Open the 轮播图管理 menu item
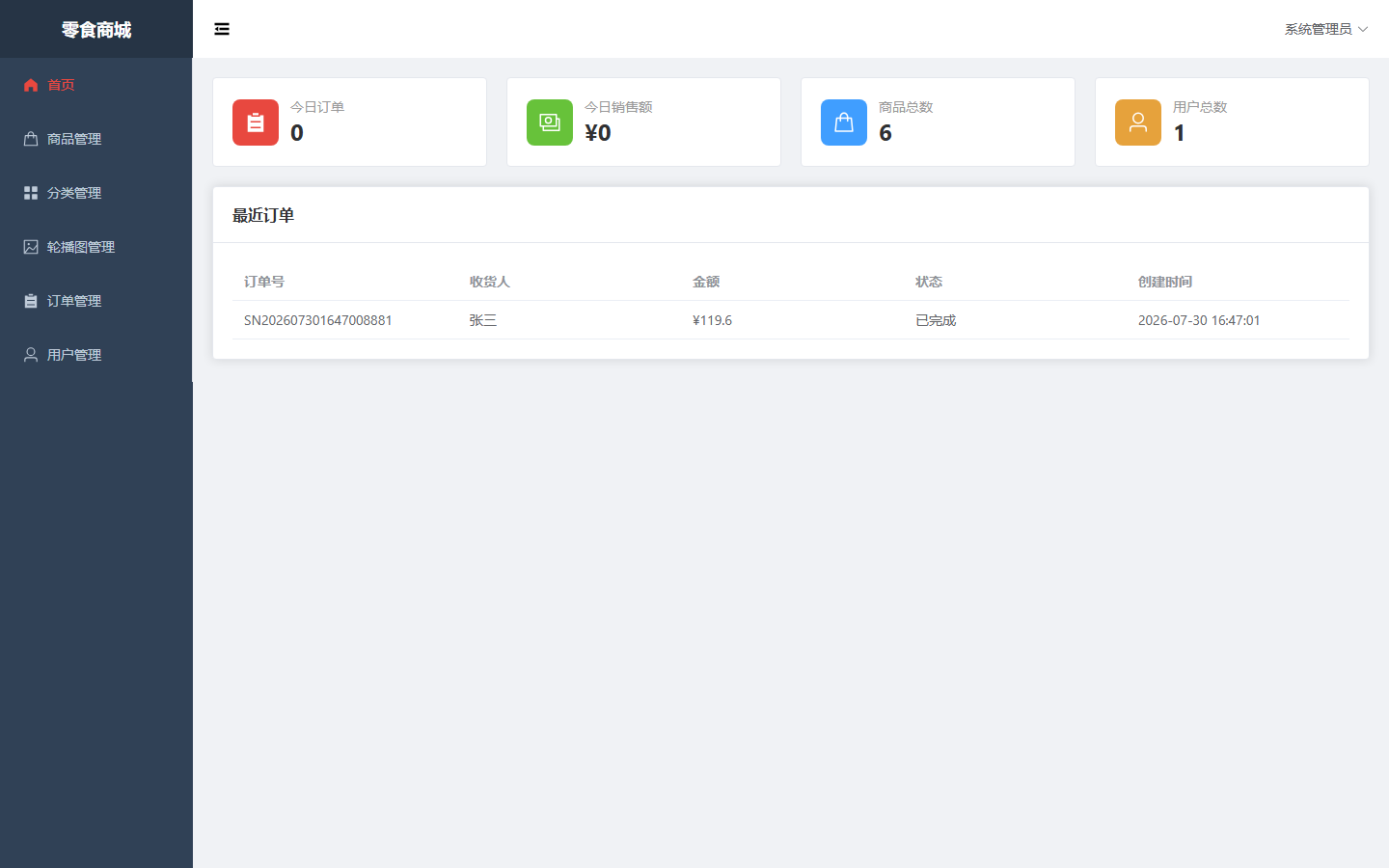Viewport: 1389px width, 868px height. pyautogui.click(x=96, y=247)
